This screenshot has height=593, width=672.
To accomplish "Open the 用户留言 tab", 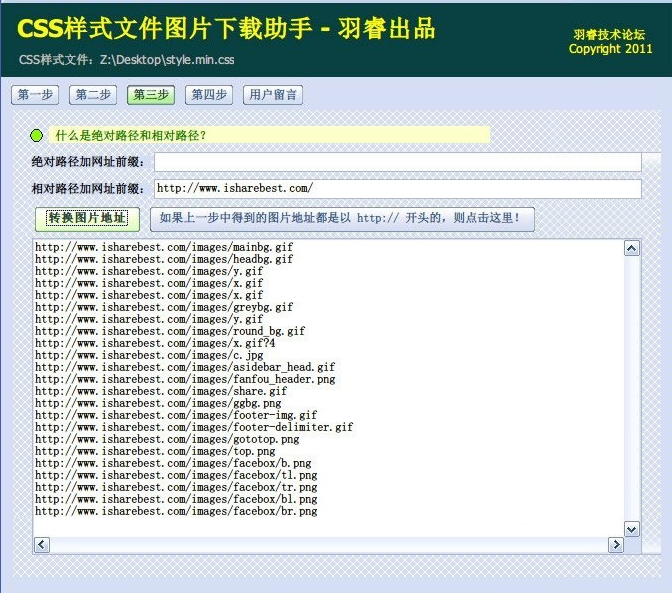I will pos(273,95).
